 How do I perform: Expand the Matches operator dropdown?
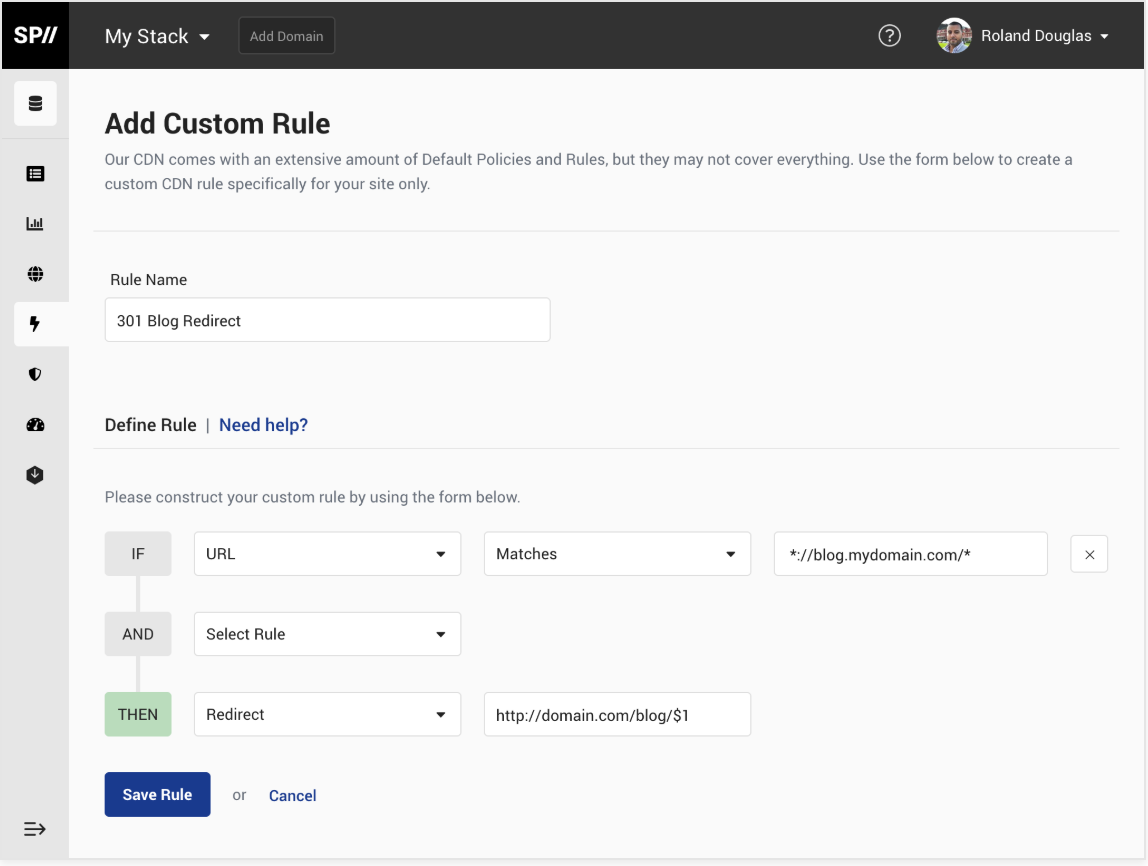click(617, 553)
